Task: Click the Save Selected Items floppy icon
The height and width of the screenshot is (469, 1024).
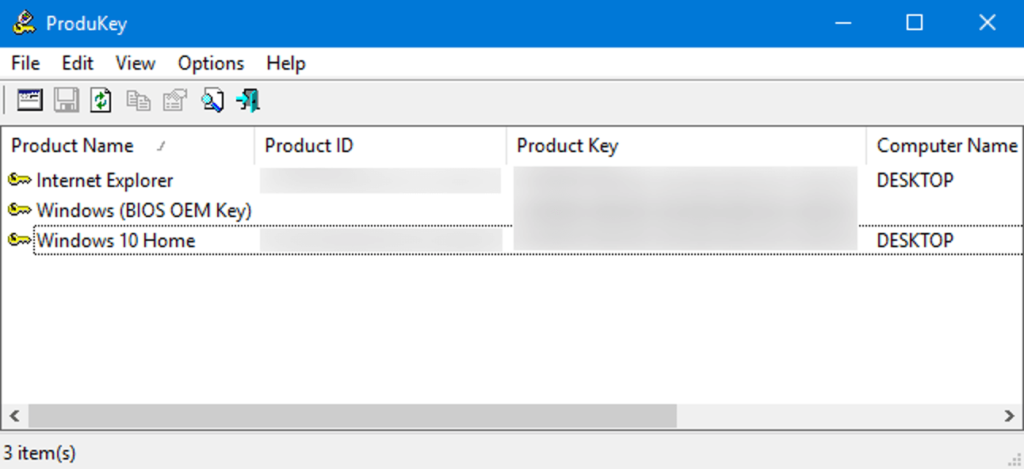Action: click(x=66, y=100)
